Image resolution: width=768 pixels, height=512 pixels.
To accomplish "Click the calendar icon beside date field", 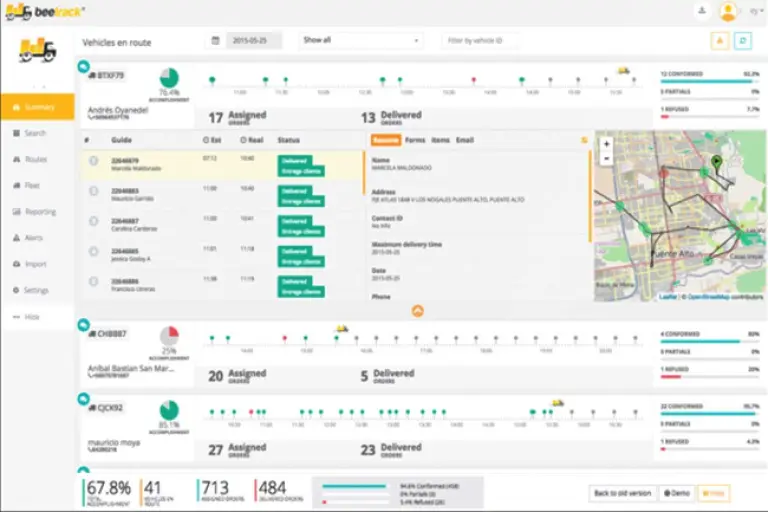I will click(x=216, y=41).
